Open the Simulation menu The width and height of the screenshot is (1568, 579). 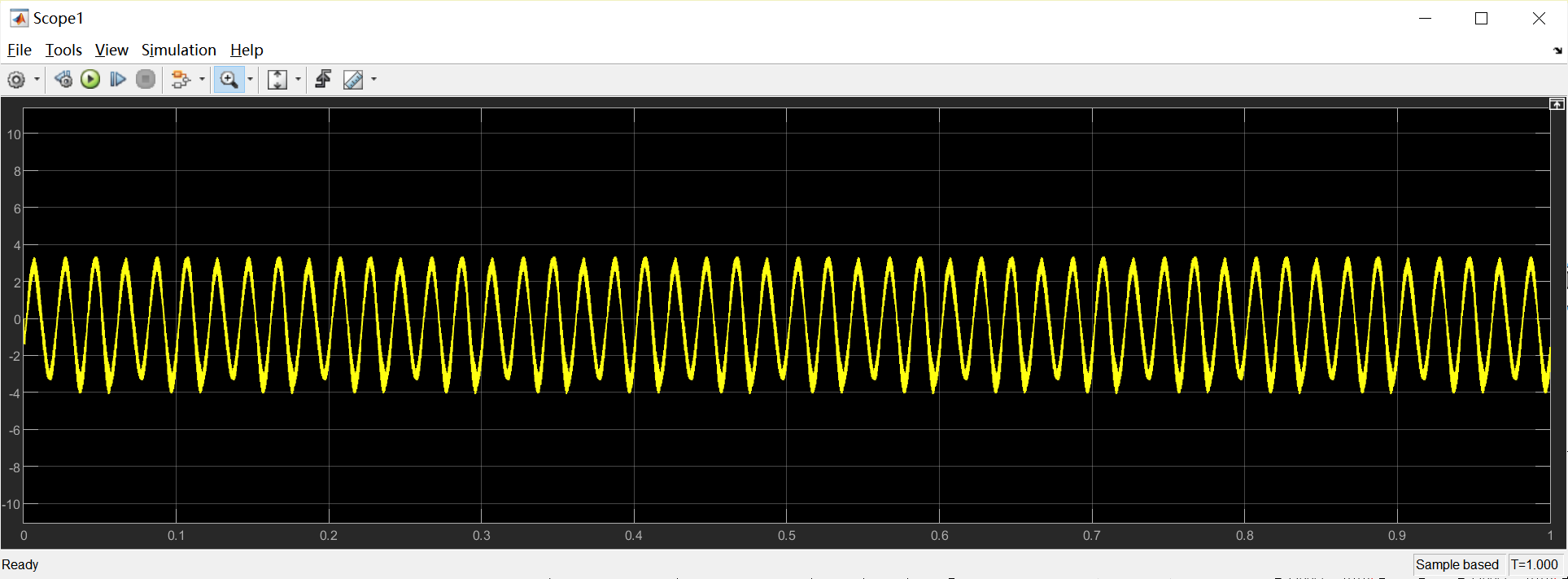coord(179,50)
